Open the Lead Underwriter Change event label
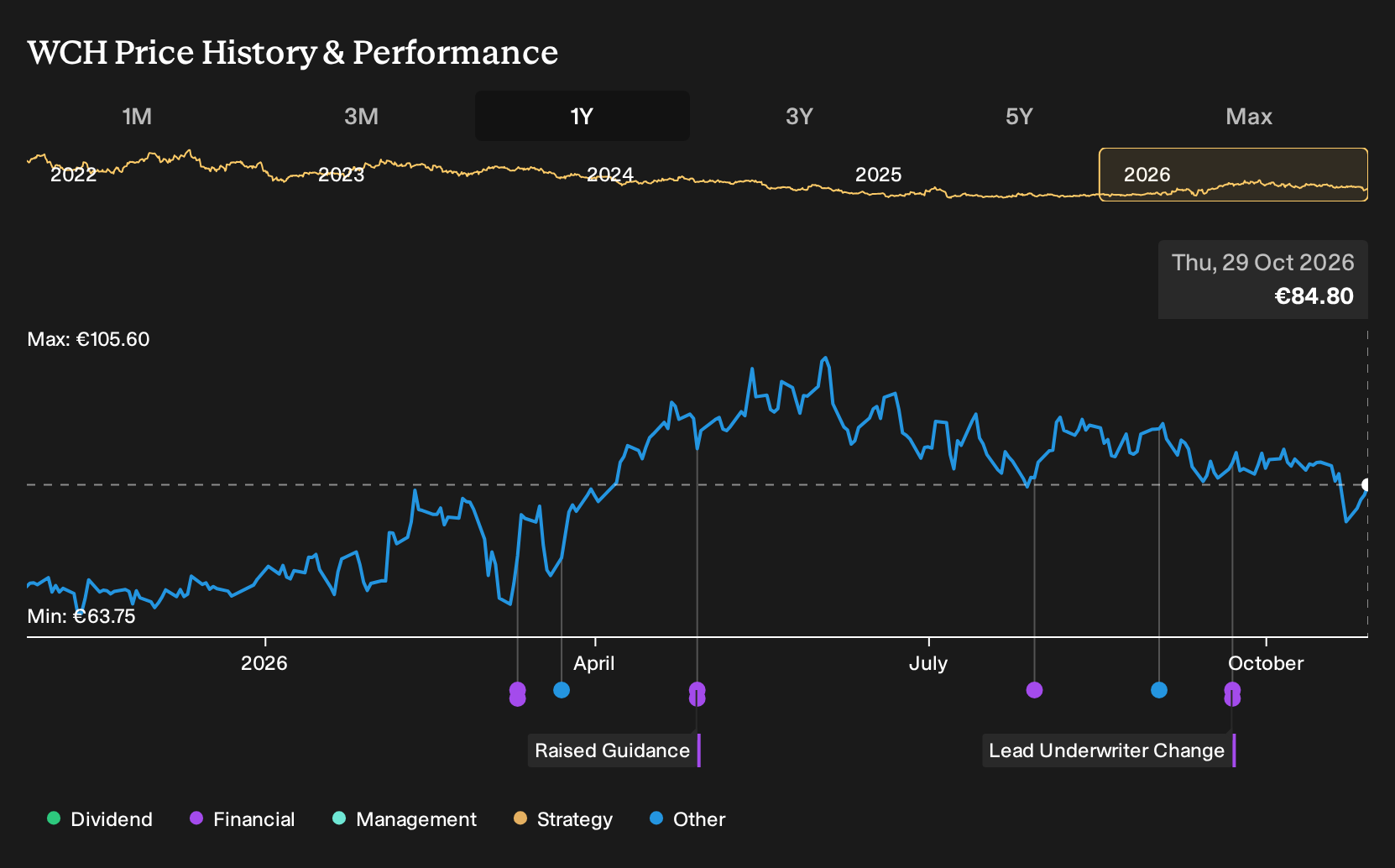The height and width of the screenshot is (868, 1395). tap(1108, 750)
